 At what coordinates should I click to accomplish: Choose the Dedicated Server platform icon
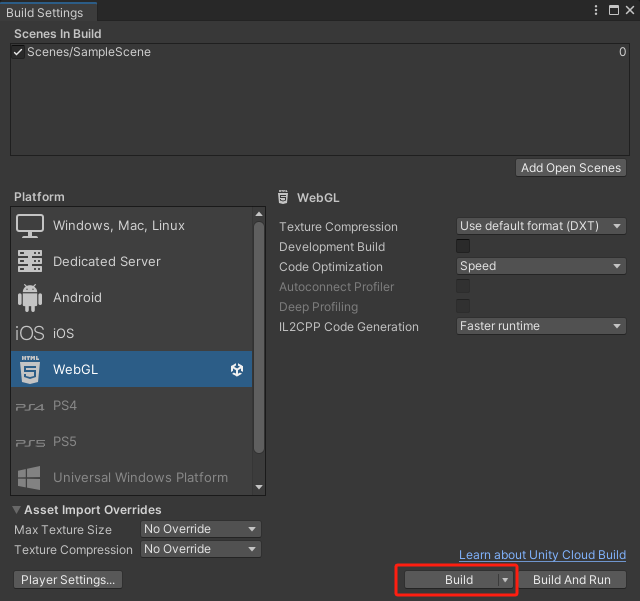tap(30, 262)
